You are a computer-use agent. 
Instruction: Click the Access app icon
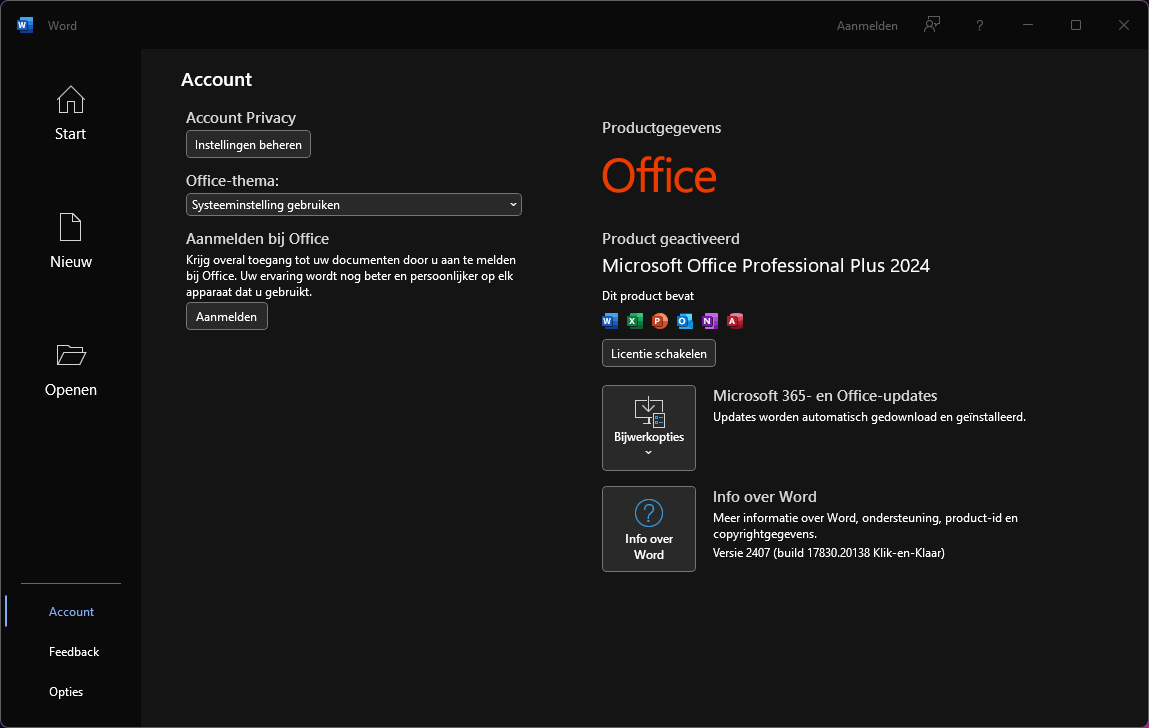coord(734,320)
